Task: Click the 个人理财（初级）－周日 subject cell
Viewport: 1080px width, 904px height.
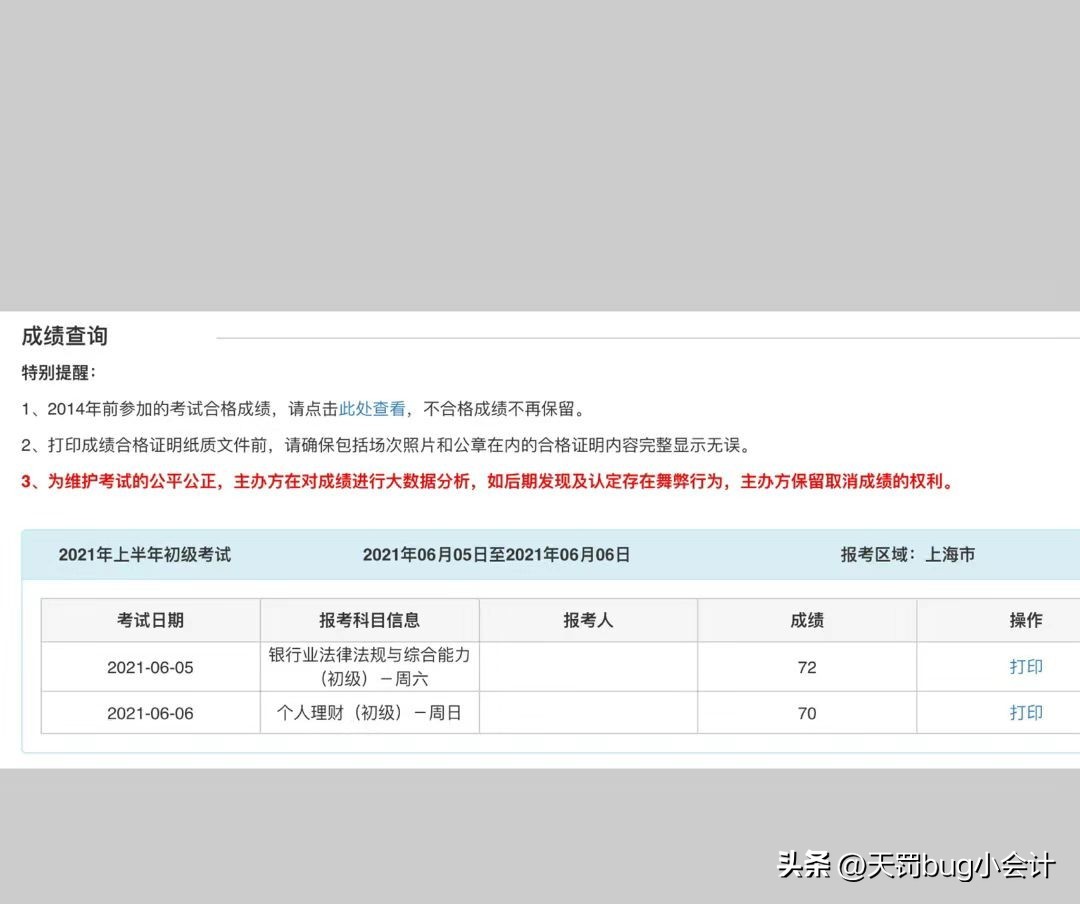Action: (x=369, y=713)
